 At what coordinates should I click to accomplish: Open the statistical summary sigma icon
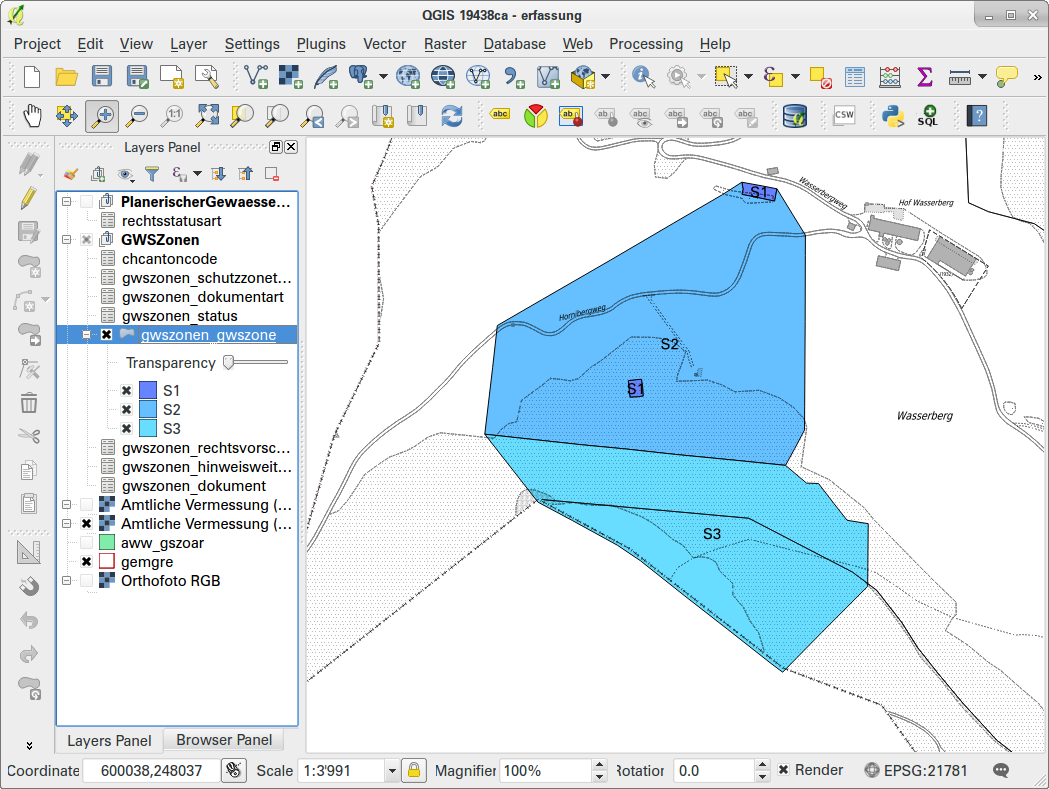point(925,76)
